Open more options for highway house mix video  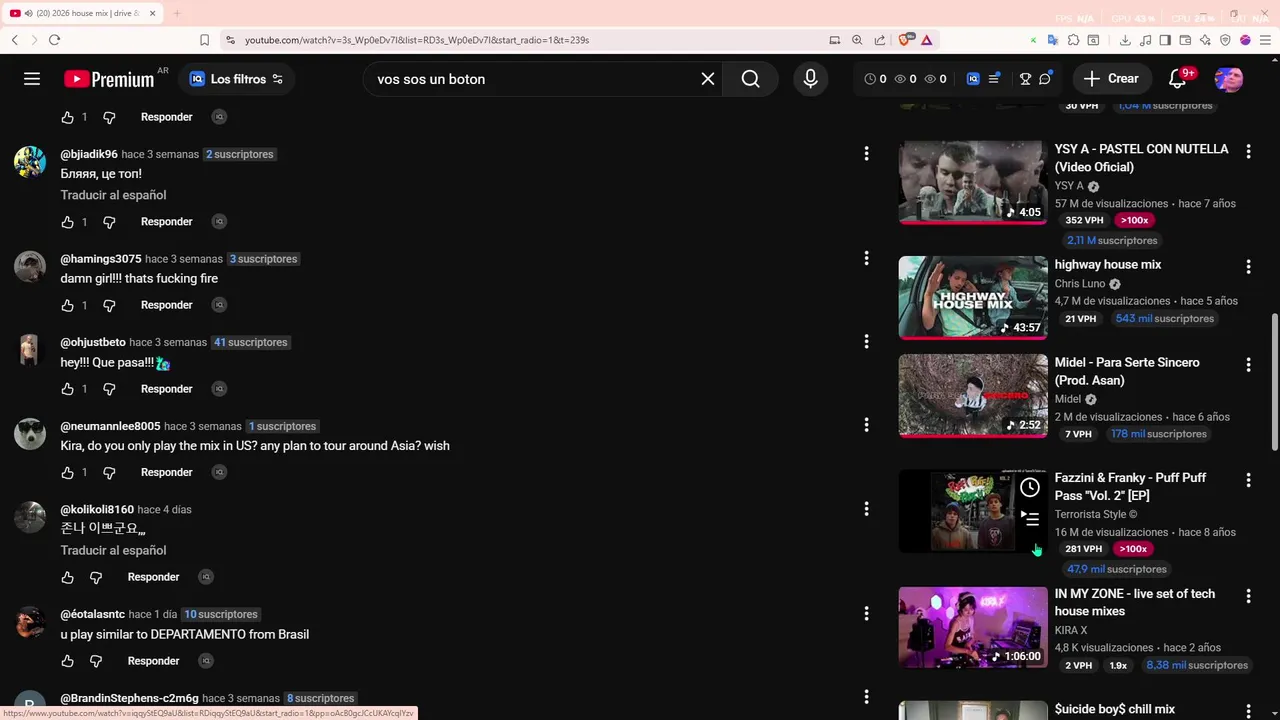coord(1248,267)
